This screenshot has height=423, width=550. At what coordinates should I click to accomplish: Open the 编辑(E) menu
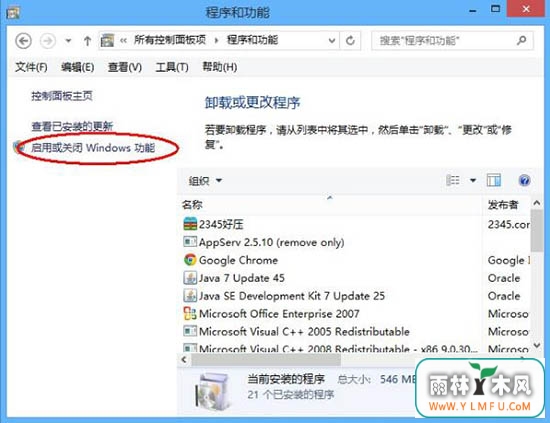(78, 67)
